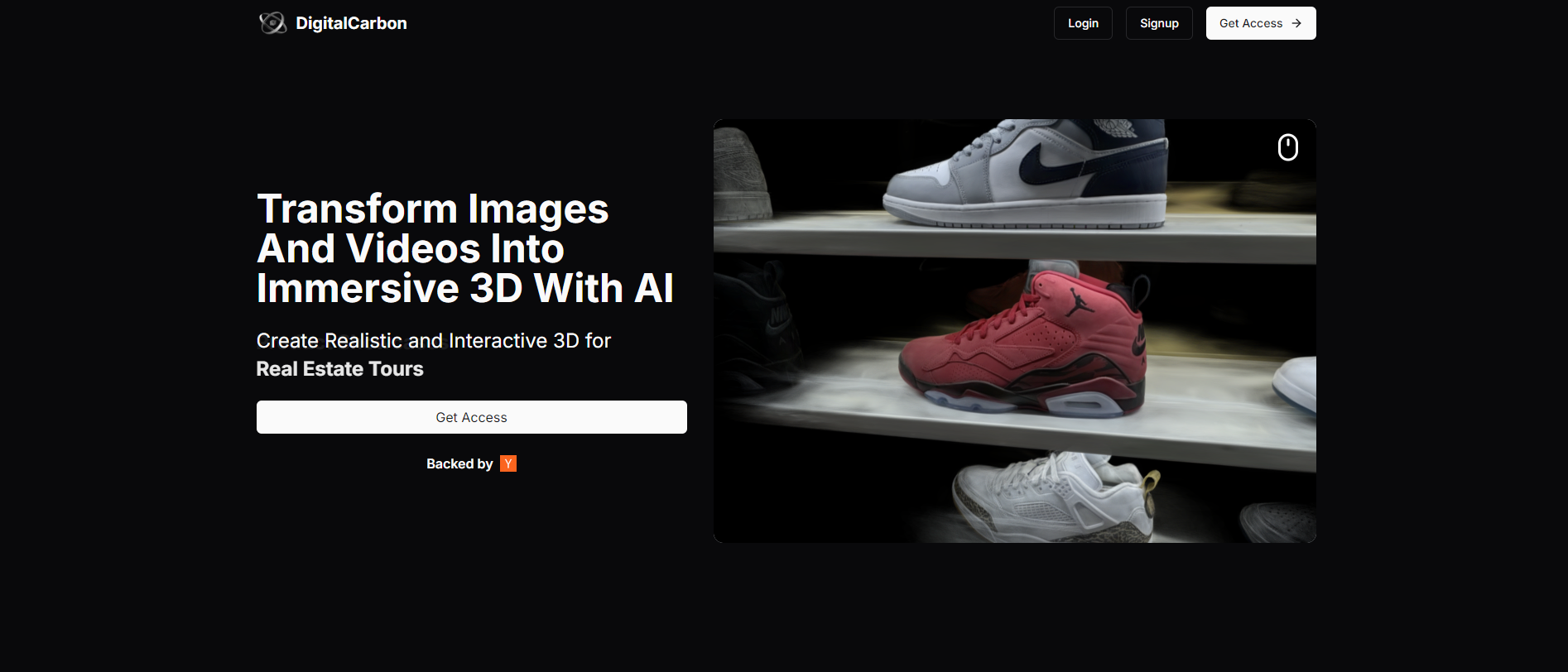This screenshot has height=672, width=1568.
Task: Click the DigitalCarbon logo icon
Action: 272,23
